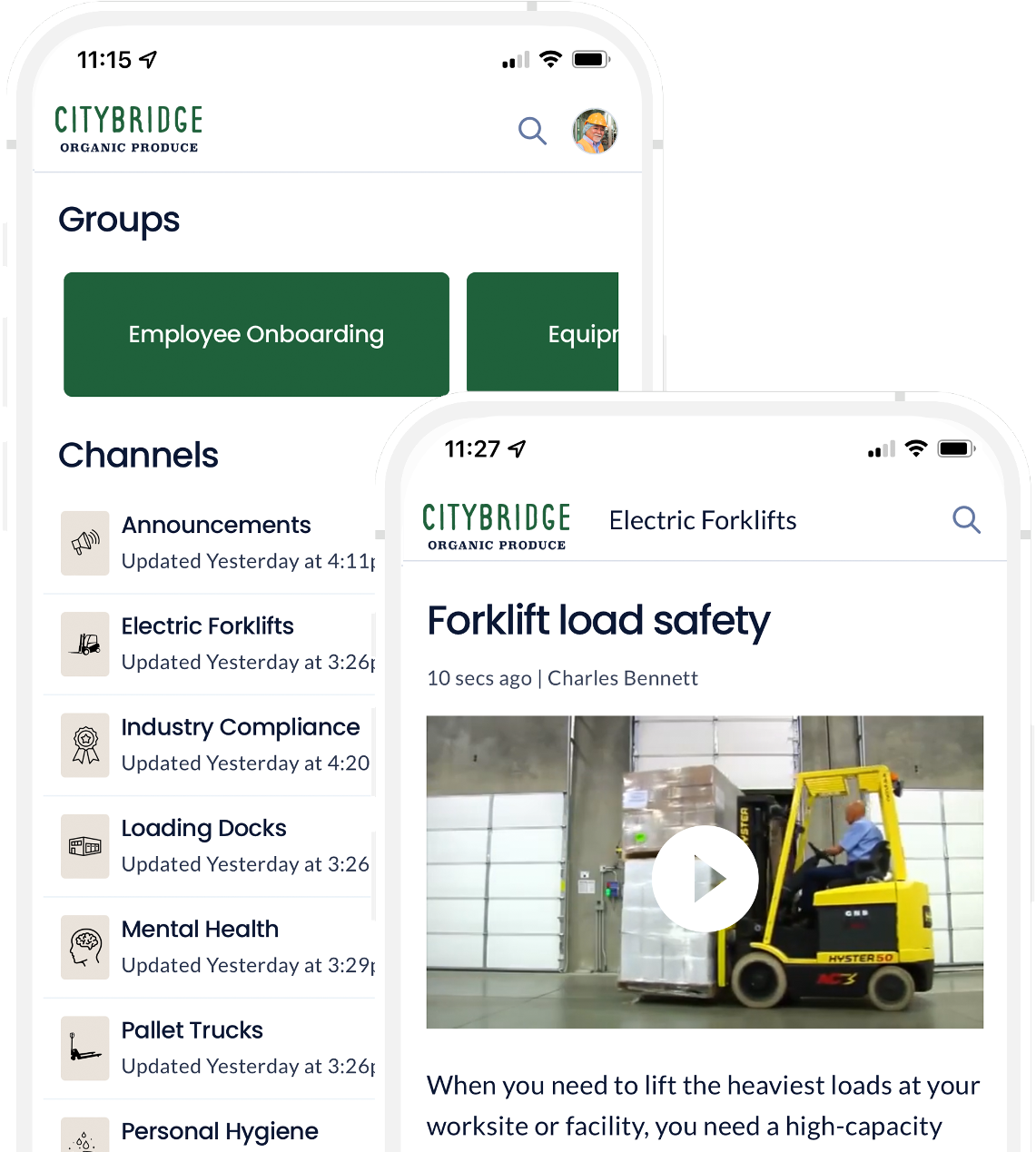This screenshot has height=1152, width=1036.
Task: Open the Announcements channel title
Action: (x=216, y=525)
